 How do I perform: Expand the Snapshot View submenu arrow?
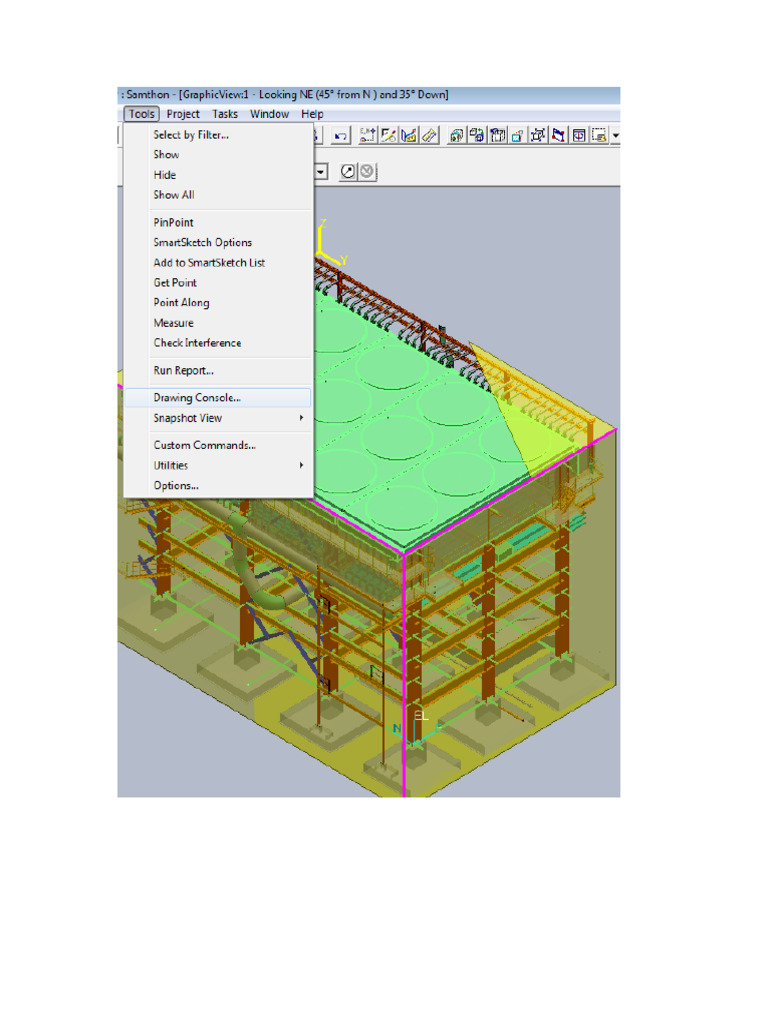[x=301, y=418]
